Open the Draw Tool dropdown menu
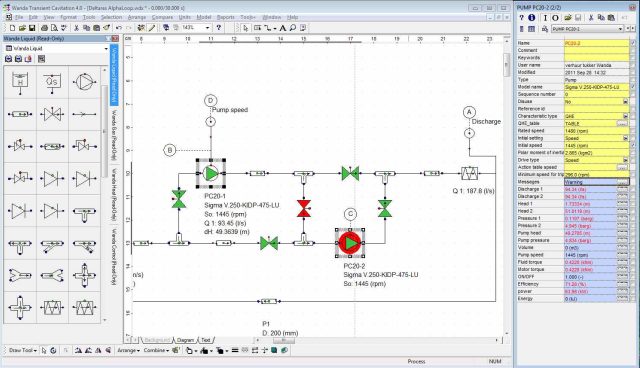The width and height of the screenshot is (640, 368). (x=23, y=350)
